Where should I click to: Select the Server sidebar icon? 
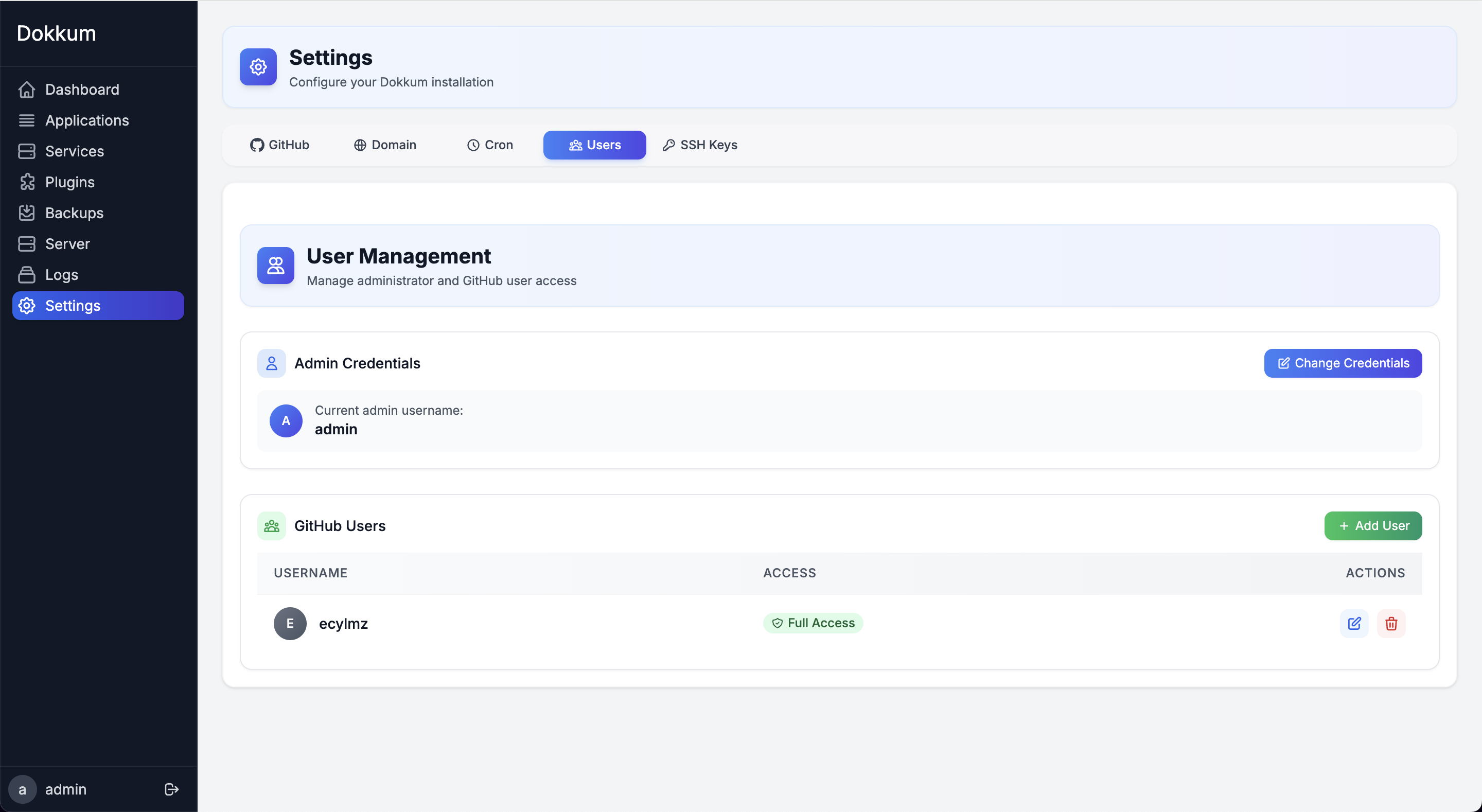click(27, 243)
